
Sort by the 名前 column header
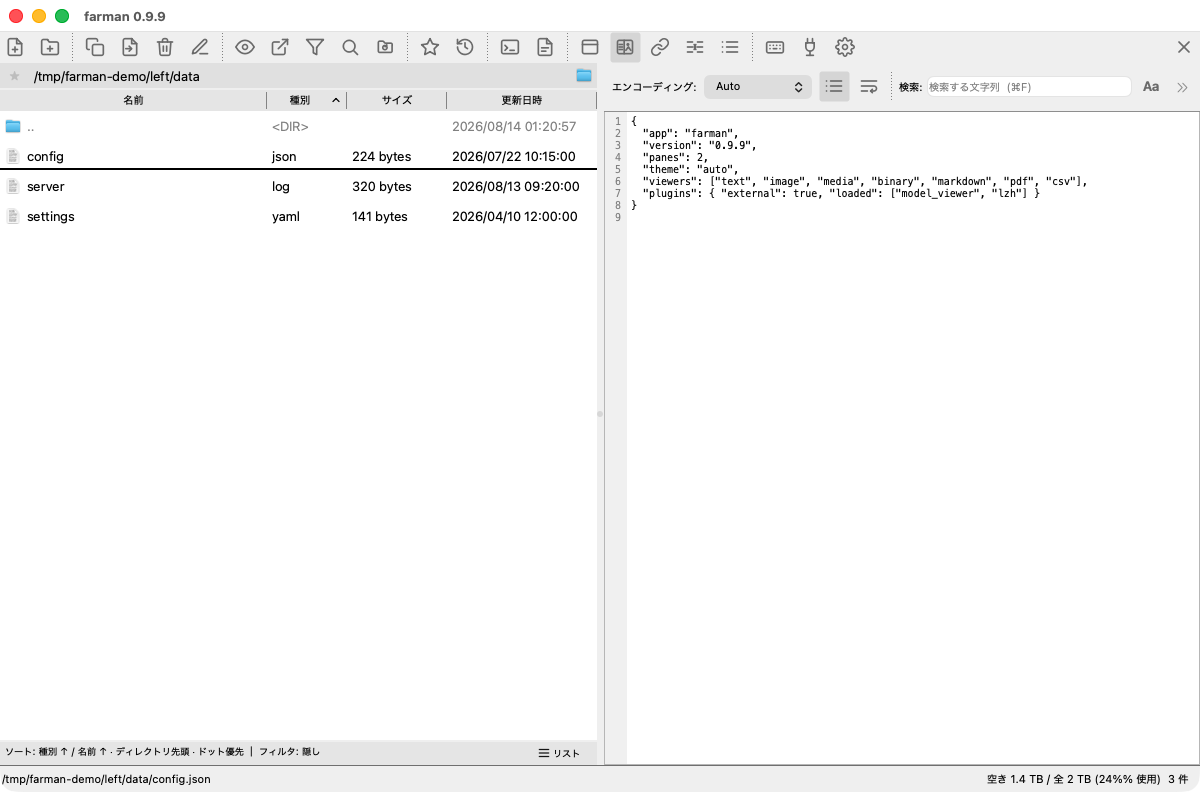(133, 100)
